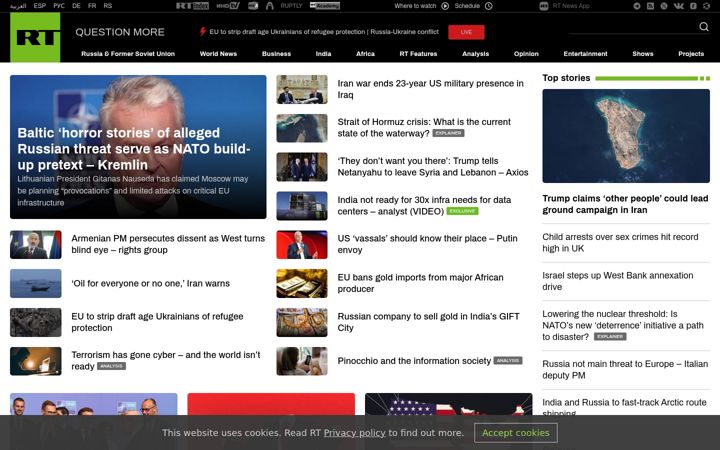Switch language to DE
Image resolution: width=720 pixels, height=450 pixels.
click(76, 6)
